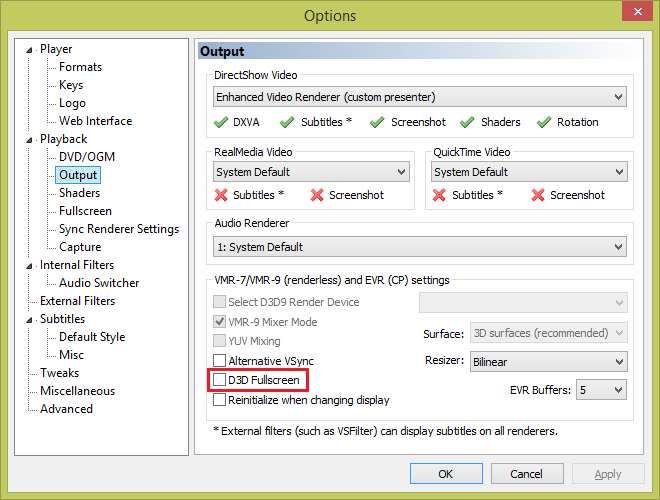Open the Resizer Bilinear dropdown
The height and width of the screenshot is (500, 660).
point(548,361)
